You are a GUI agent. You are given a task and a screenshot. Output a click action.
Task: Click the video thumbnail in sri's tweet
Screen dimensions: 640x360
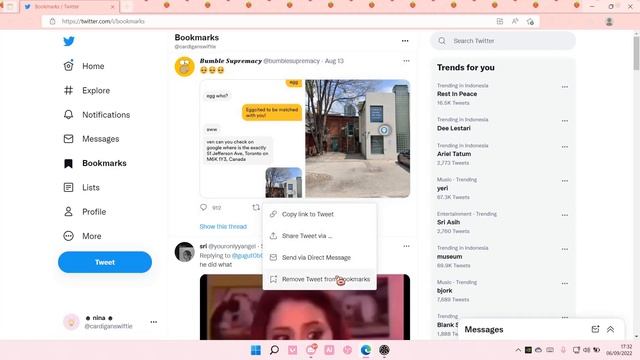pyautogui.click(x=305, y=307)
